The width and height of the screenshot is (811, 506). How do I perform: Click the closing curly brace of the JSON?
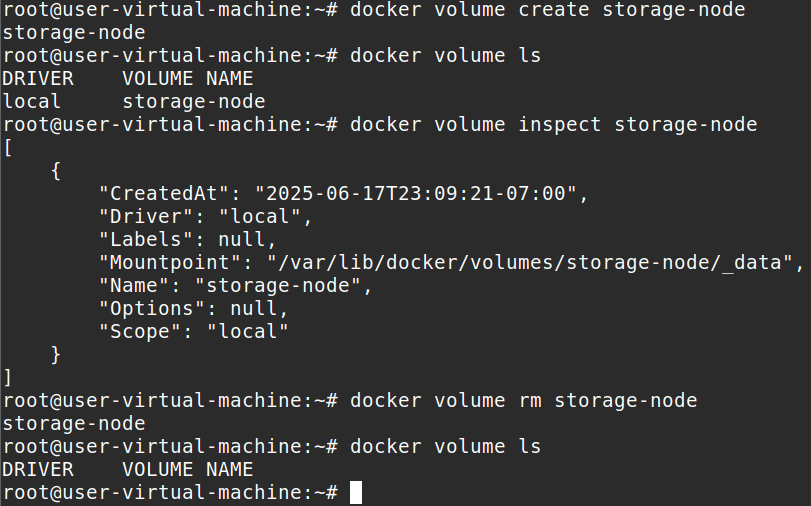point(56,355)
